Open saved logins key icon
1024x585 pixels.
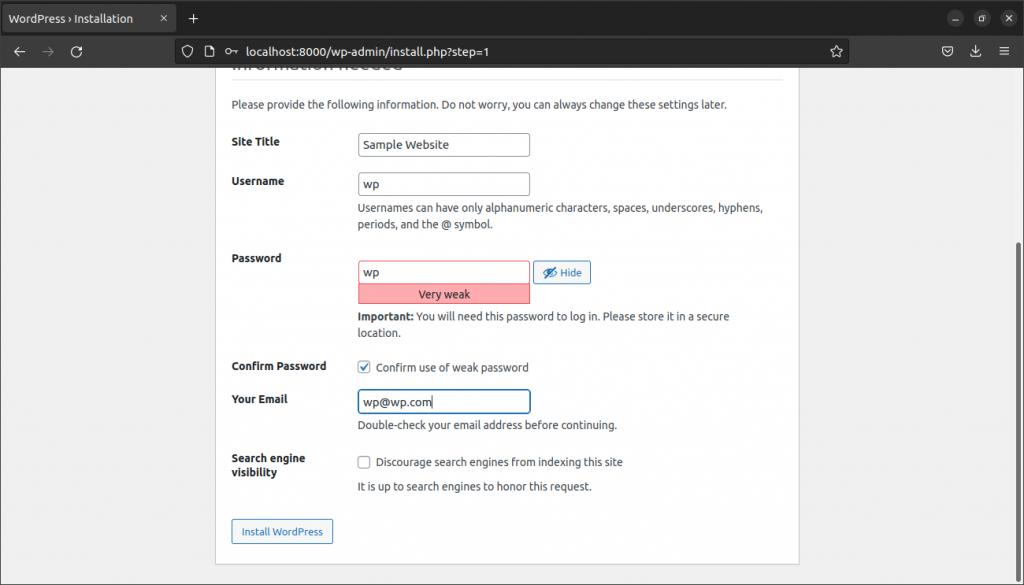(231, 52)
